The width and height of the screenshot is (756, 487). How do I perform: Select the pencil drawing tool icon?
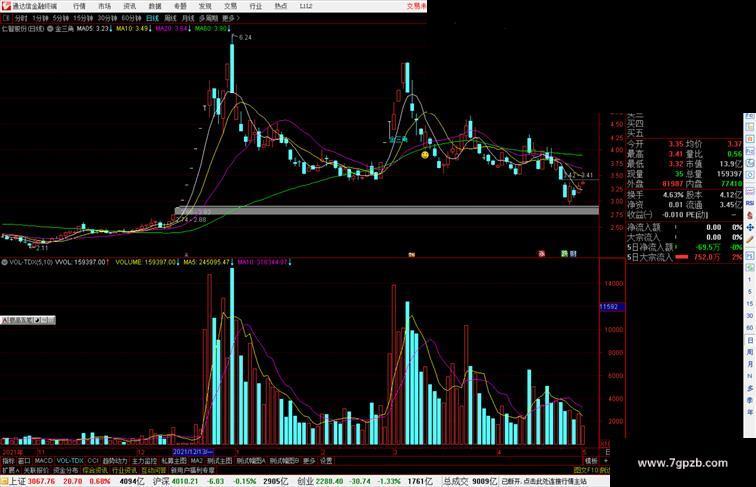(750, 240)
